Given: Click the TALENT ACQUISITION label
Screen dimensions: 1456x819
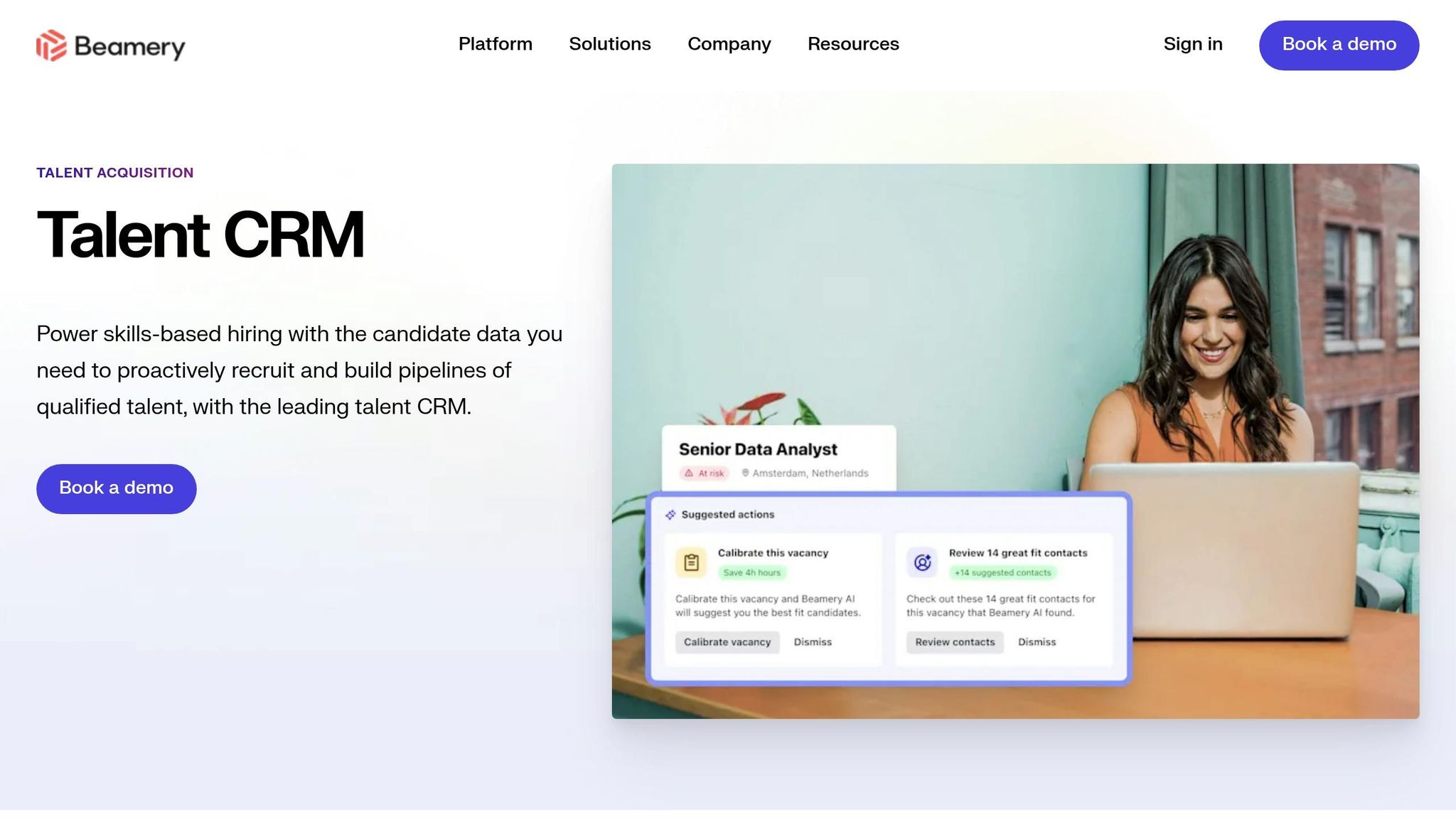Looking at the screenshot, I should coord(115,173).
